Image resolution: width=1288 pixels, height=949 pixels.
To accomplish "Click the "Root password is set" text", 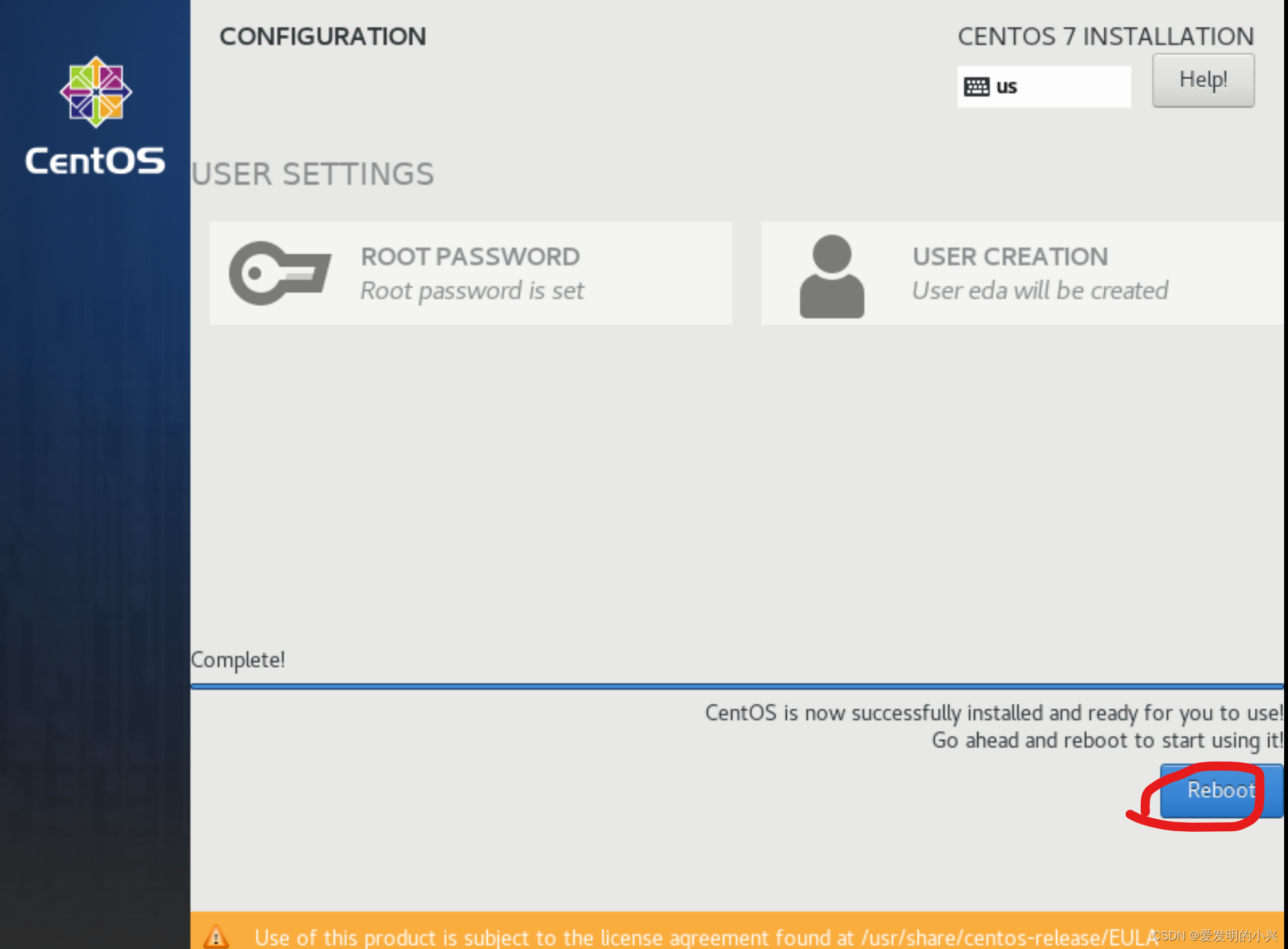I will [472, 291].
